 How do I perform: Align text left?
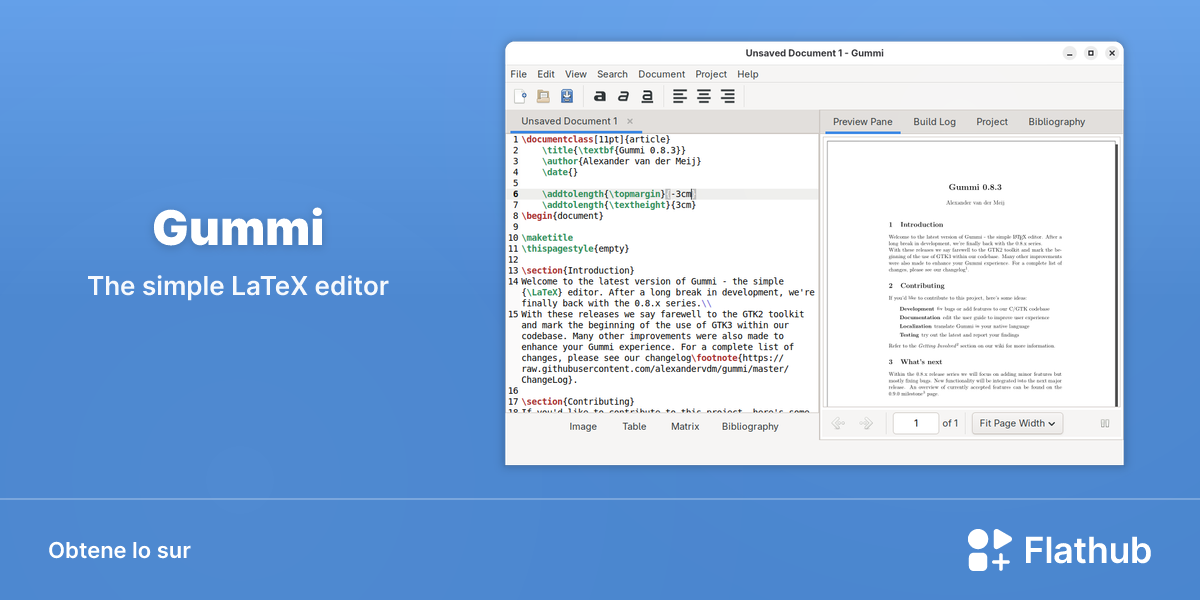680,96
